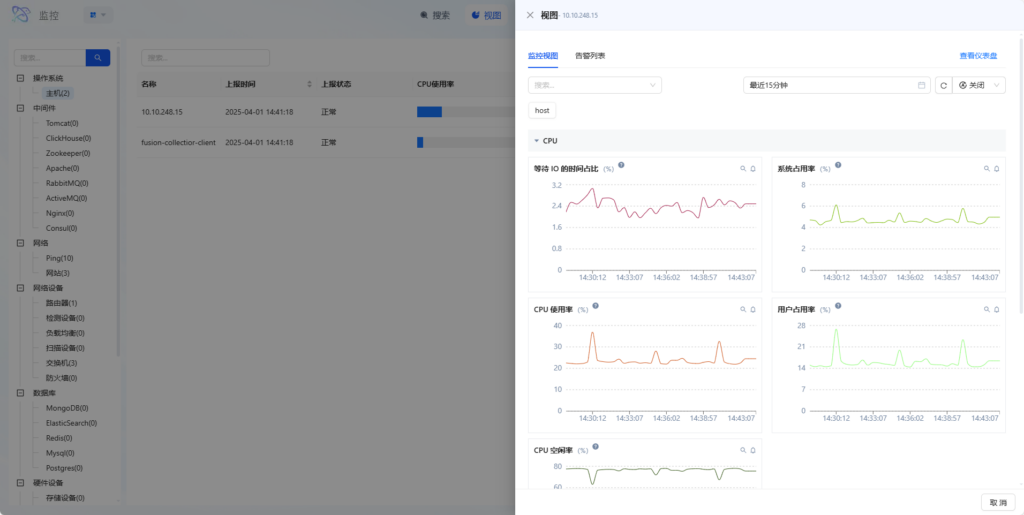Select 交换机(3) in the tree

point(61,363)
